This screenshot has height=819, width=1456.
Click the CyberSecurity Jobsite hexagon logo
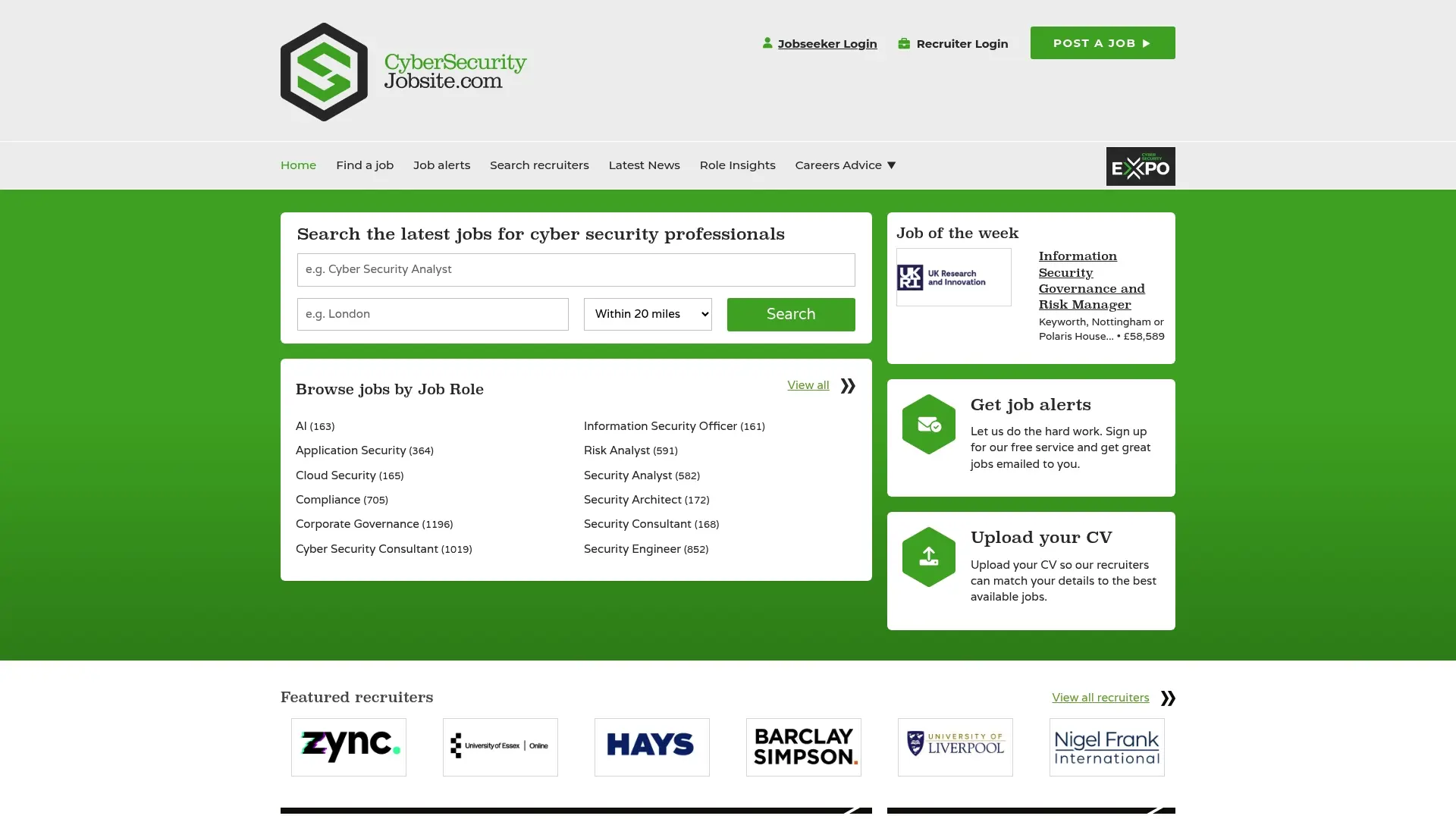point(324,72)
